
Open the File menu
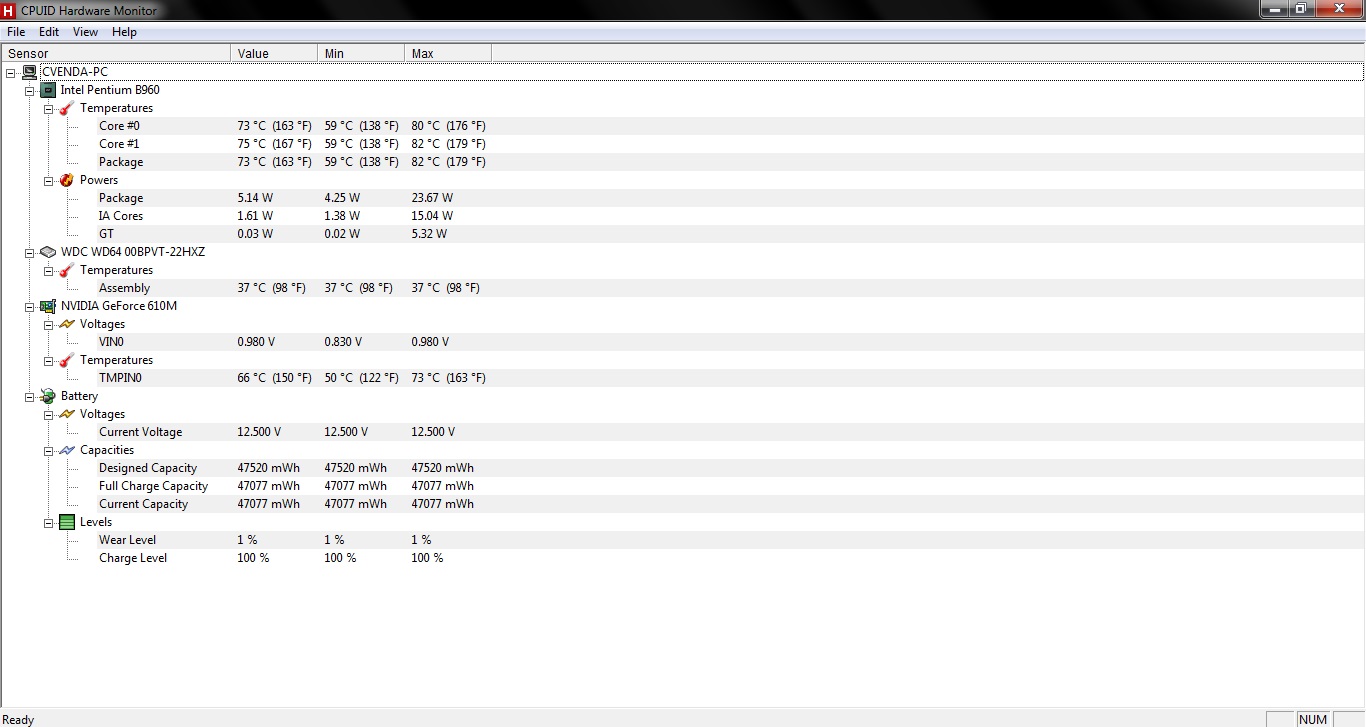click(16, 32)
